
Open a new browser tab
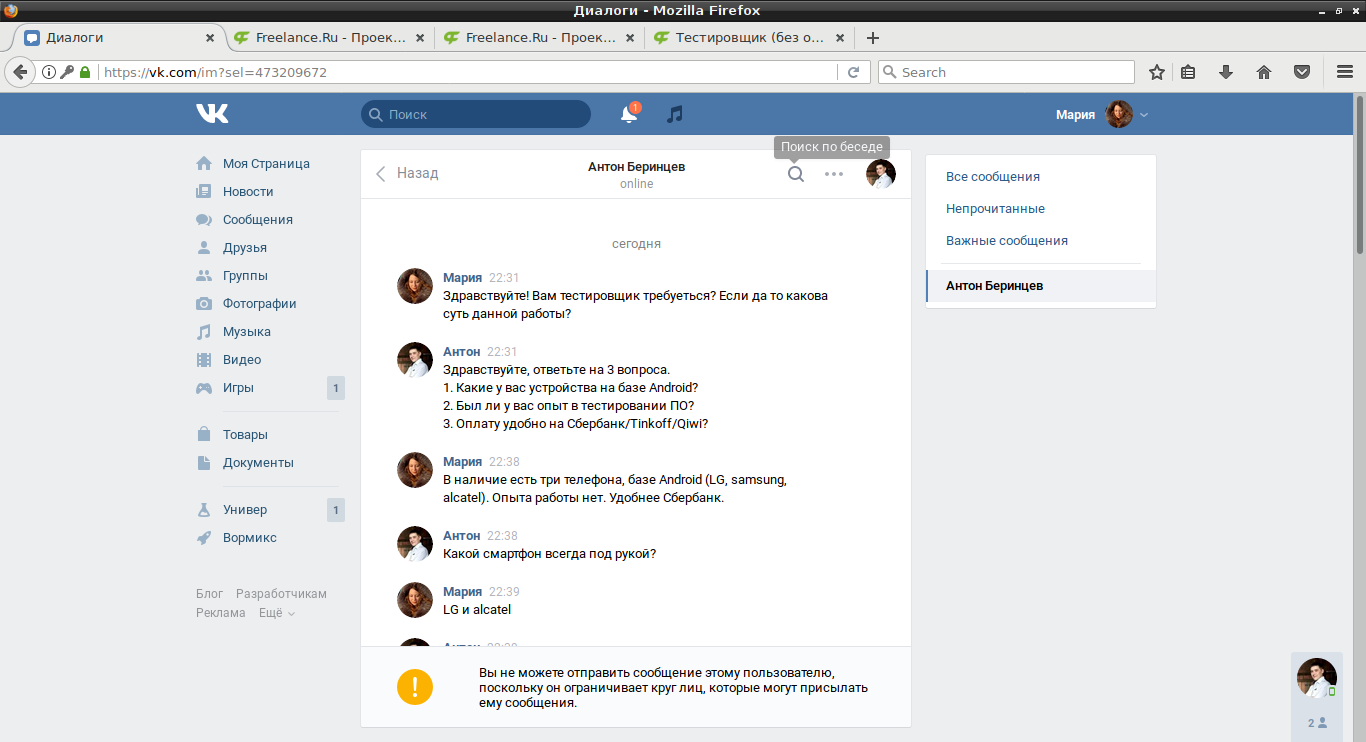(x=872, y=38)
